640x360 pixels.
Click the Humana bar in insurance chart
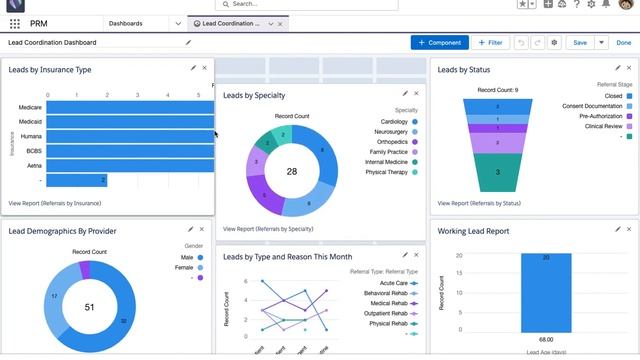pyautogui.click(x=130, y=136)
